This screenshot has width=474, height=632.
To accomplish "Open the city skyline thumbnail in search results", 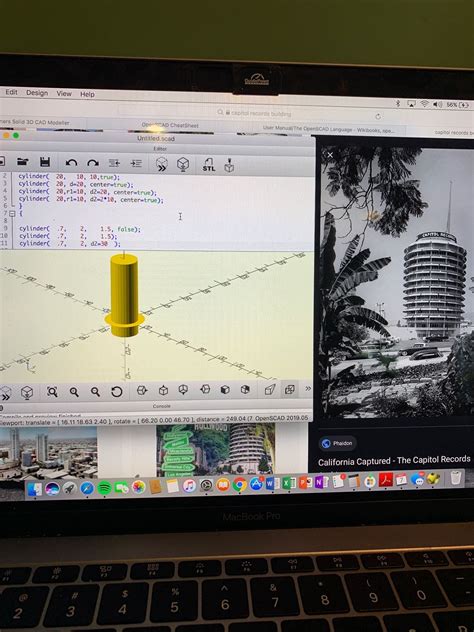I will pyautogui.click(x=48, y=453).
